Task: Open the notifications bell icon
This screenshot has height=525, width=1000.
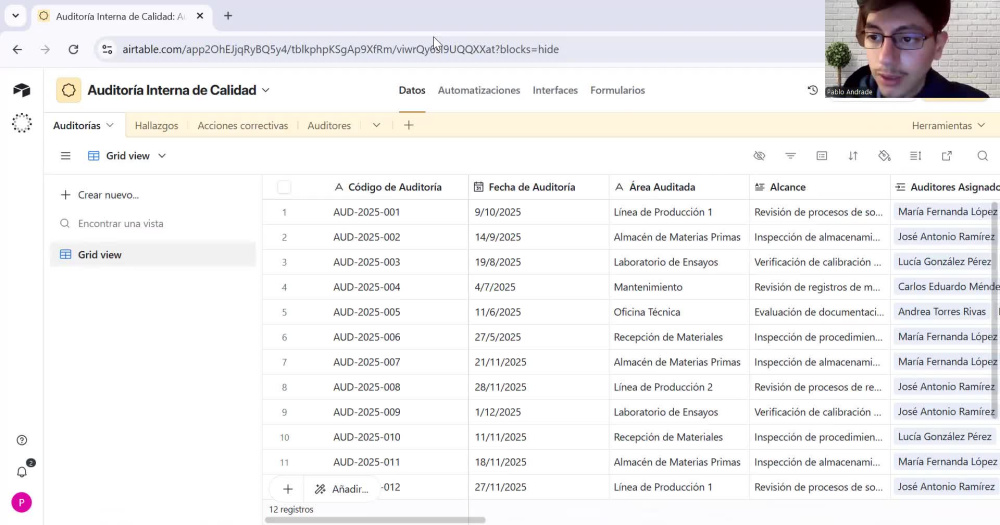Action: (x=22, y=471)
